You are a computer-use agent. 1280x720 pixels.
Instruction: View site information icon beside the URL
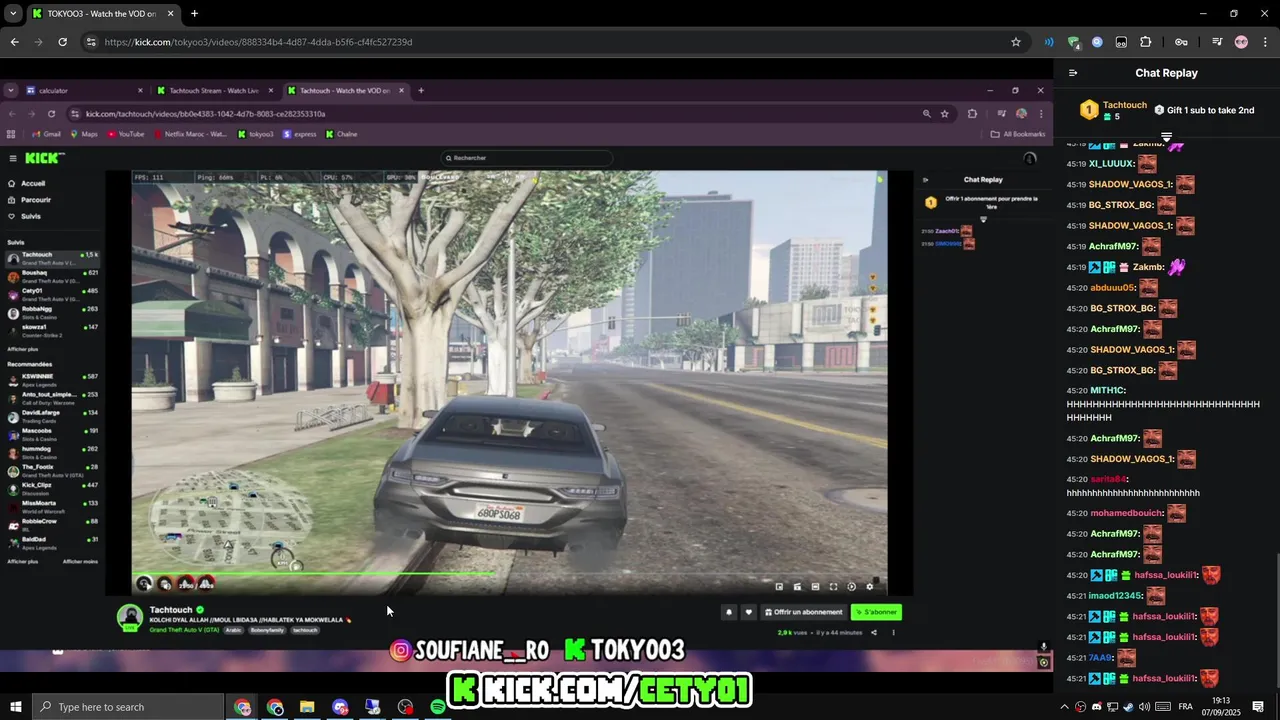coord(91,42)
